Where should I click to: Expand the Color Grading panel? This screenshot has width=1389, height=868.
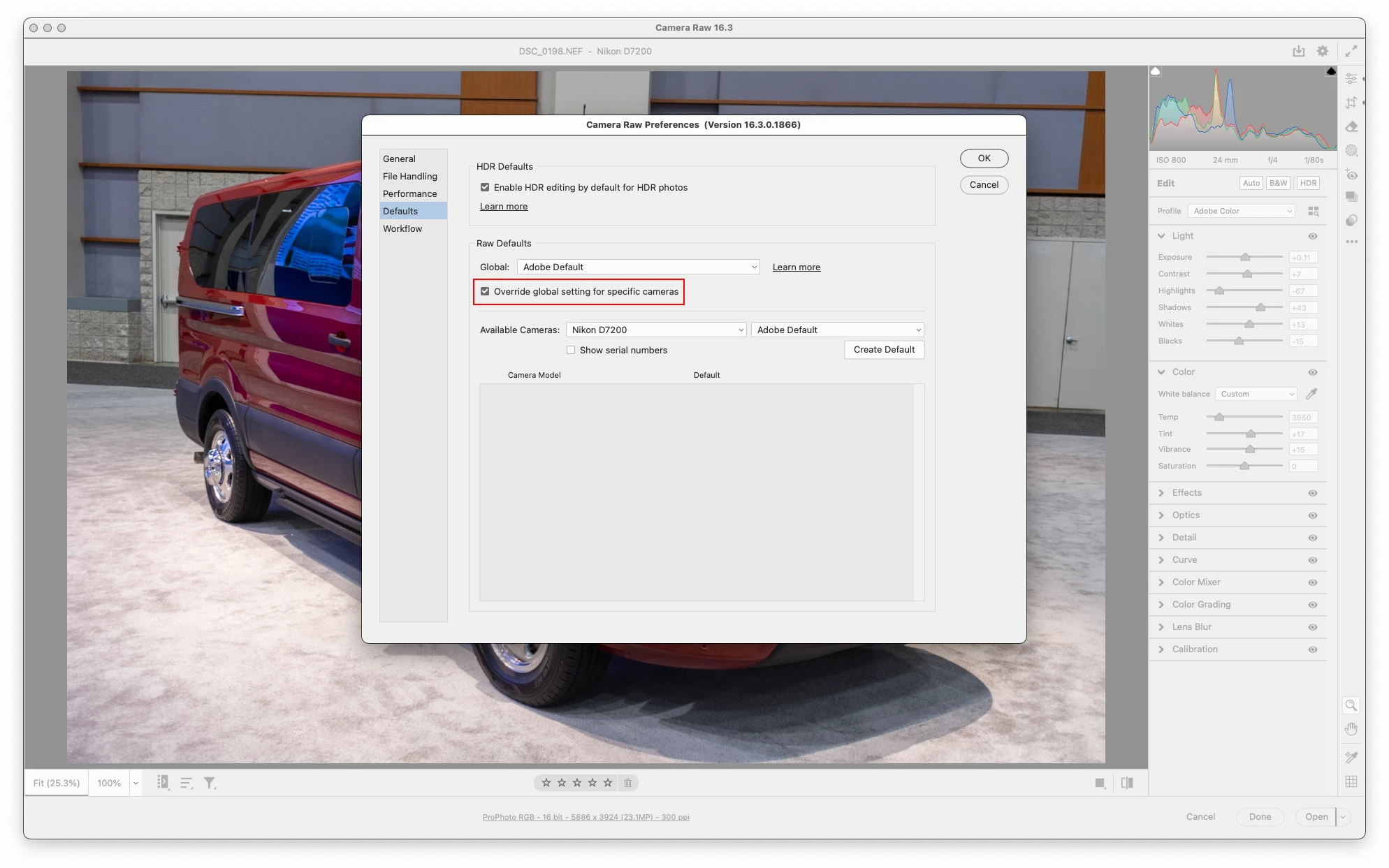click(x=1200, y=605)
